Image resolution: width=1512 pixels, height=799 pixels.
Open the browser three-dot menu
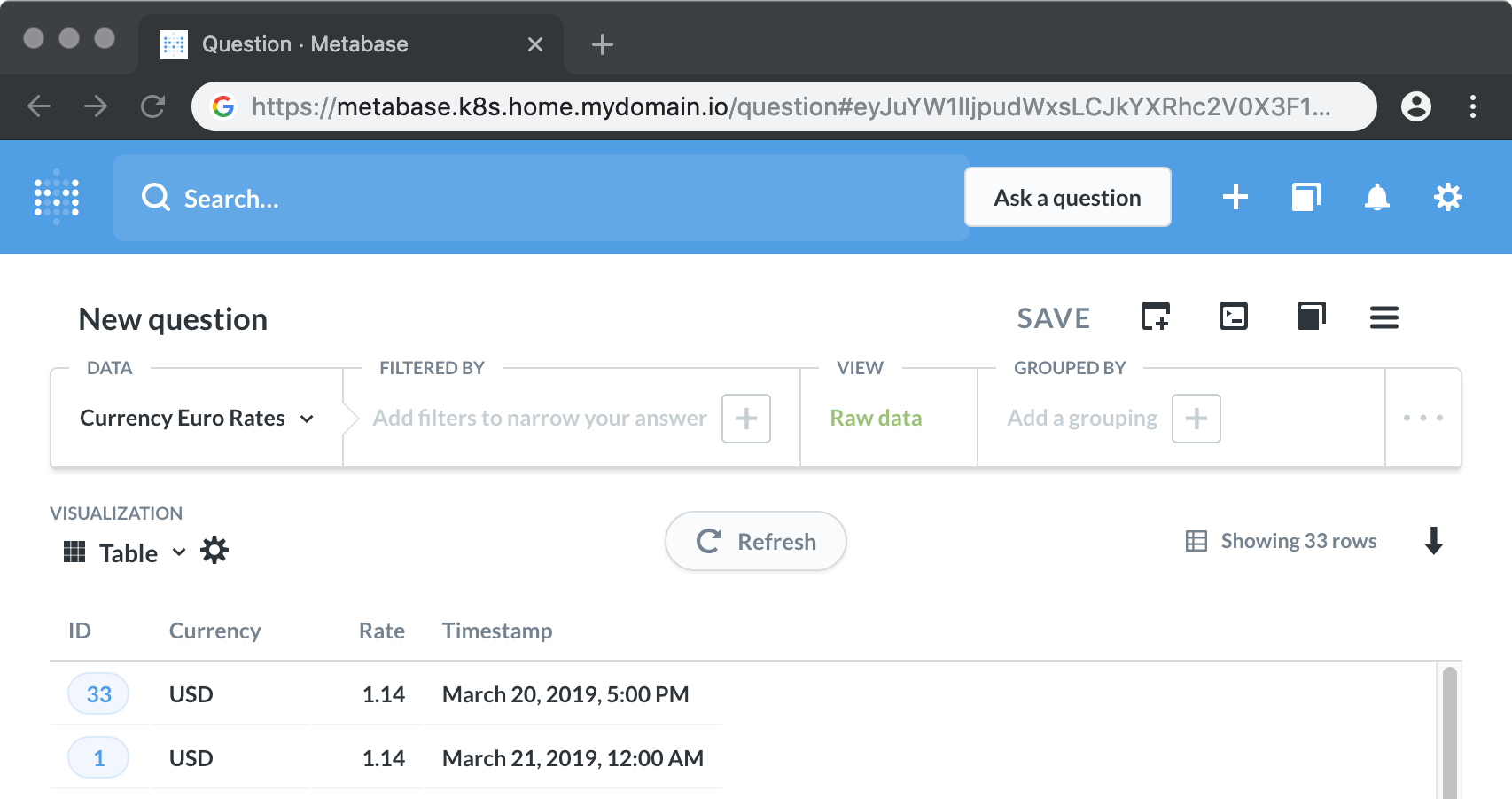tap(1472, 106)
